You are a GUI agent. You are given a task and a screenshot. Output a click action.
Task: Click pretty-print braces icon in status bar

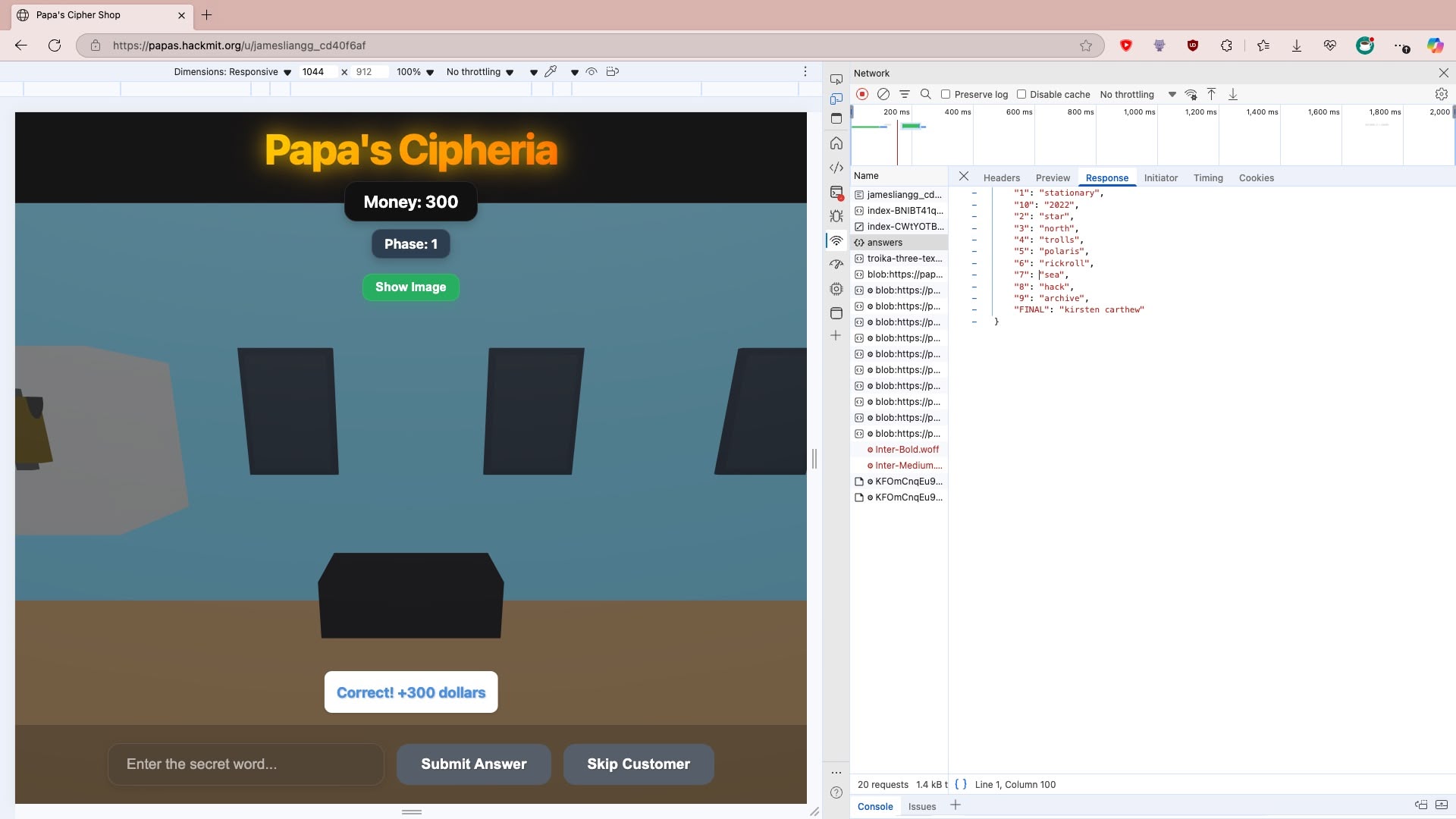961,784
